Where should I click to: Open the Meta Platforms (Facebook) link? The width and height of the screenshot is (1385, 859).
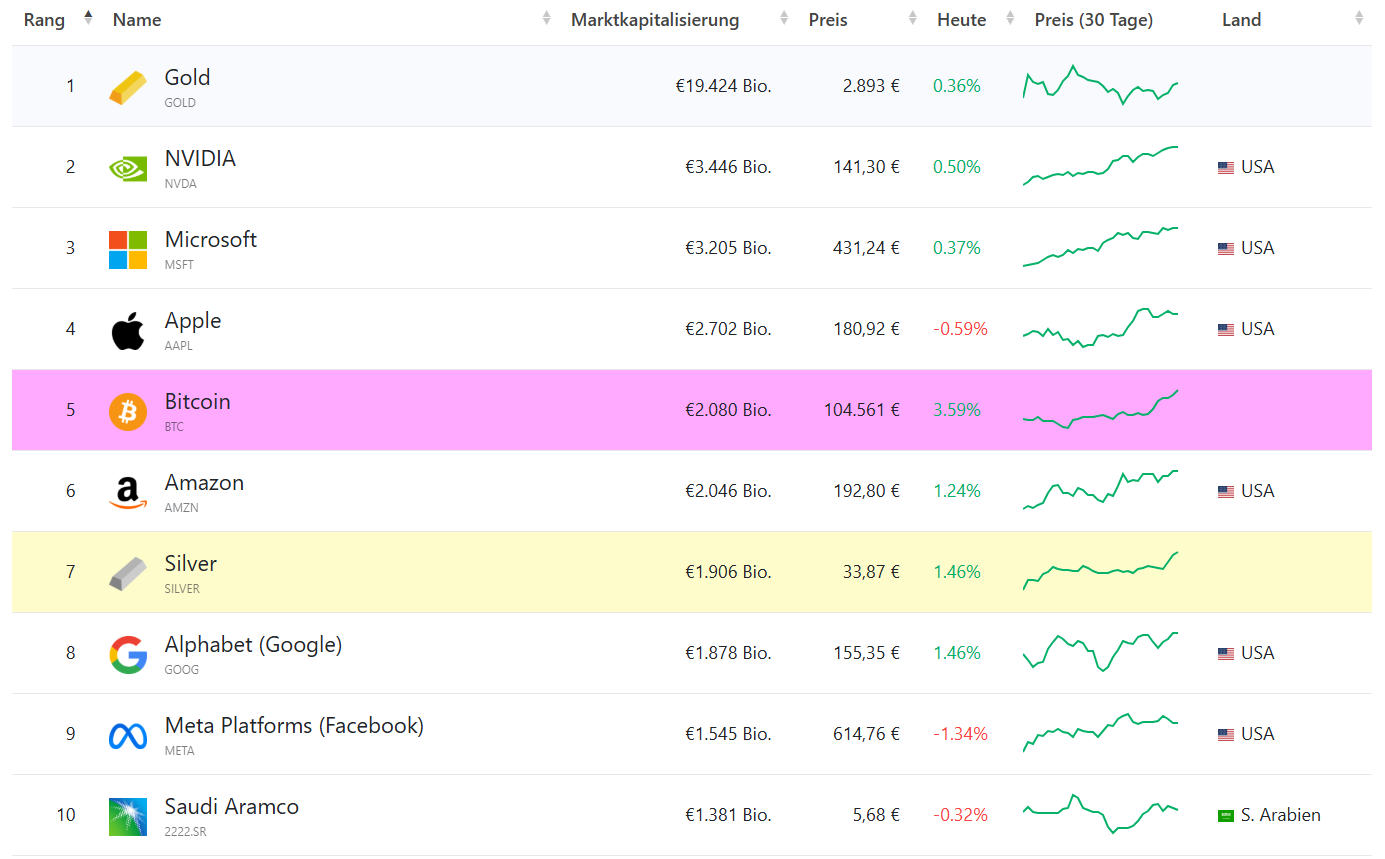click(x=294, y=726)
